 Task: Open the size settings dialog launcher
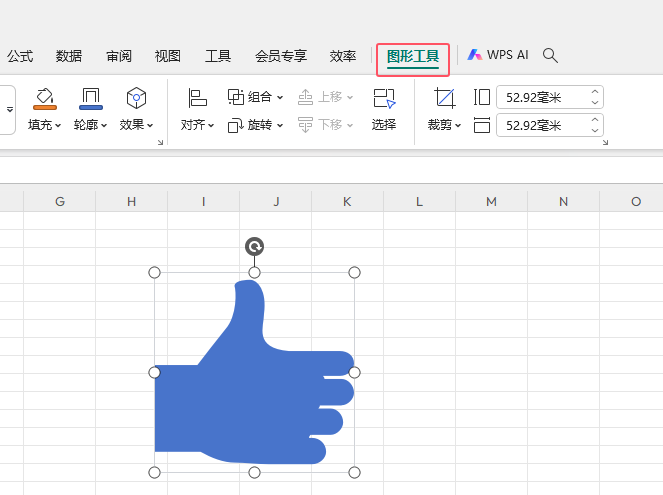(605, 142)
